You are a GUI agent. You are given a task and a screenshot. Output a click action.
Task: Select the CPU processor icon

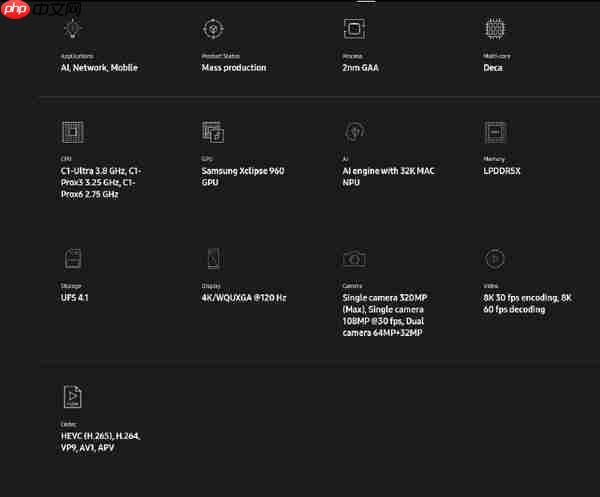72,132
